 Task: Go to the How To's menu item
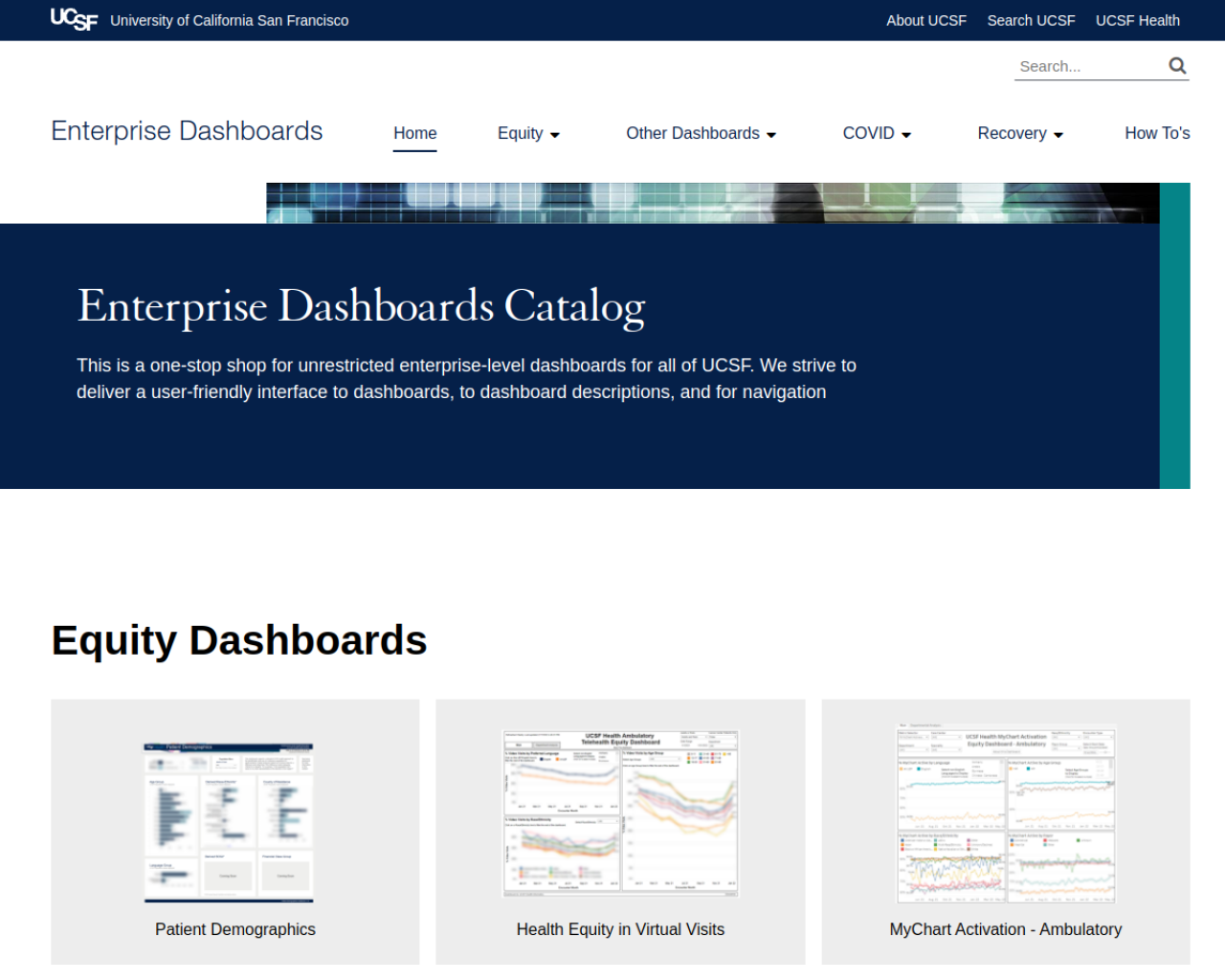[1157, 133]
